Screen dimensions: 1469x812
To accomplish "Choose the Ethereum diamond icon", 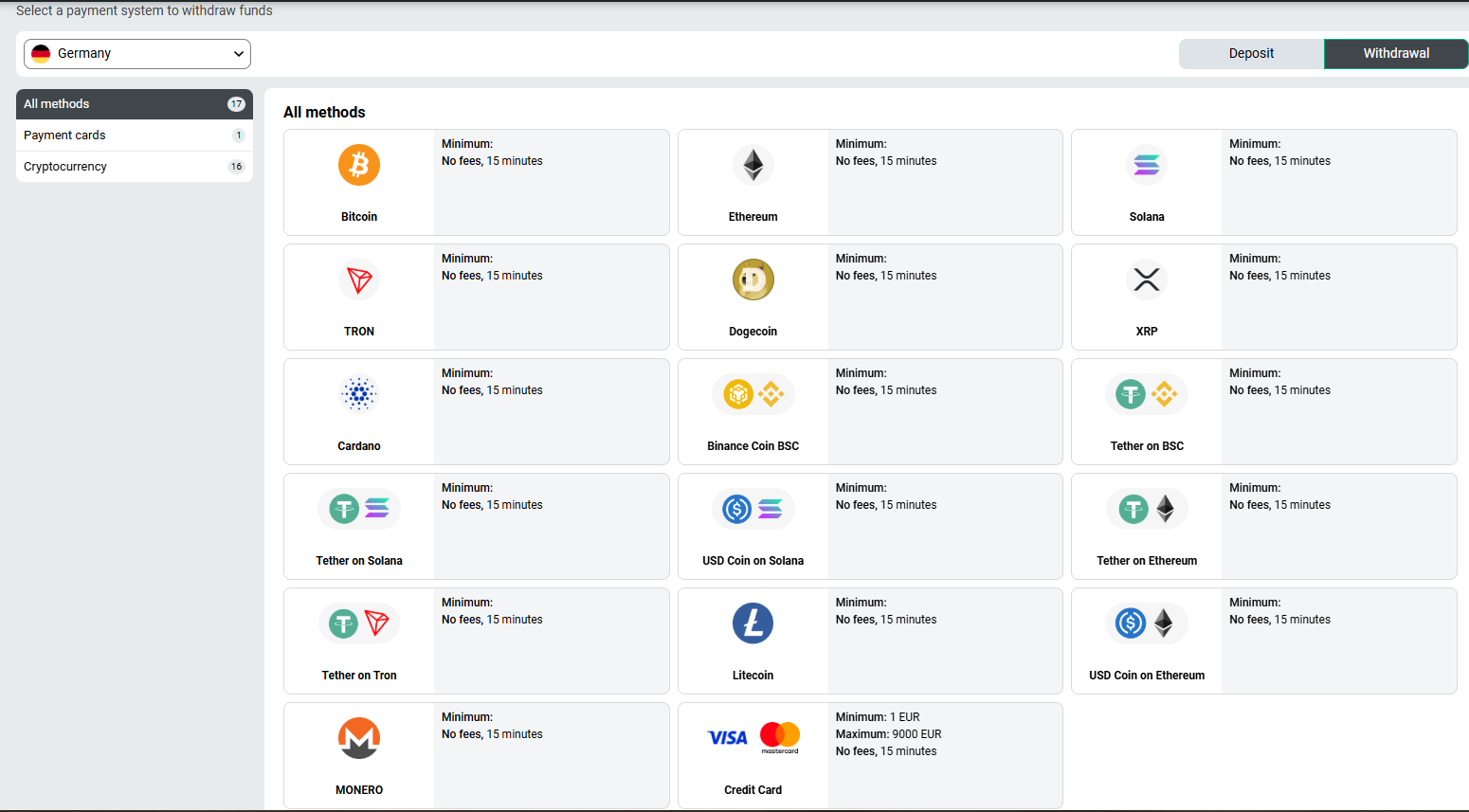I will [753, 165].
